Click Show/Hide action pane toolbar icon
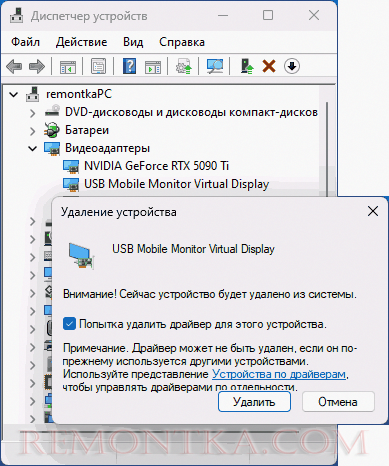 pyautogui.click(x=153, y=66)
